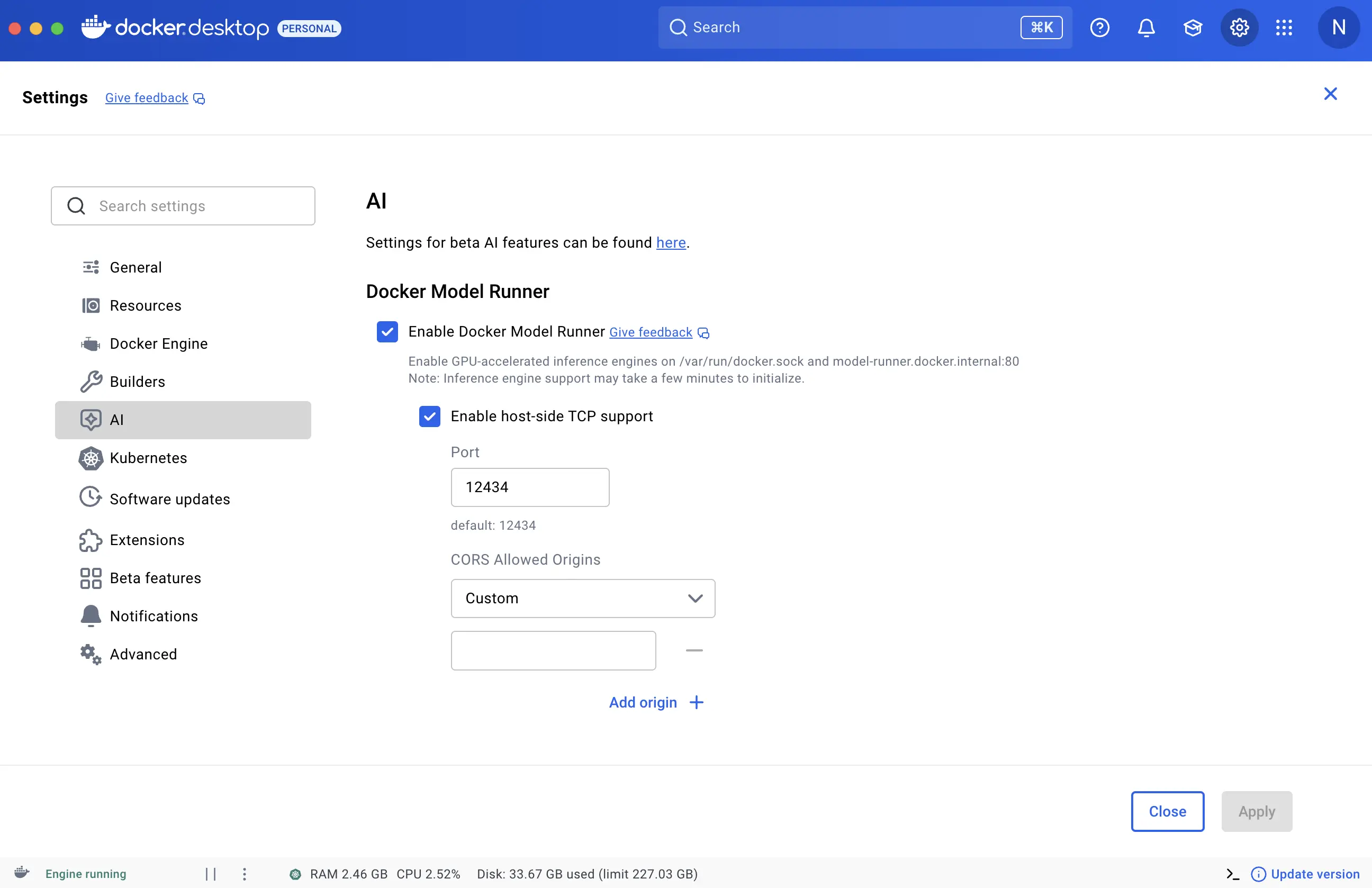Pause the Docker engine in the status bar
The height and width of the screenshot is (888, 1372).
tap(210, 874)
